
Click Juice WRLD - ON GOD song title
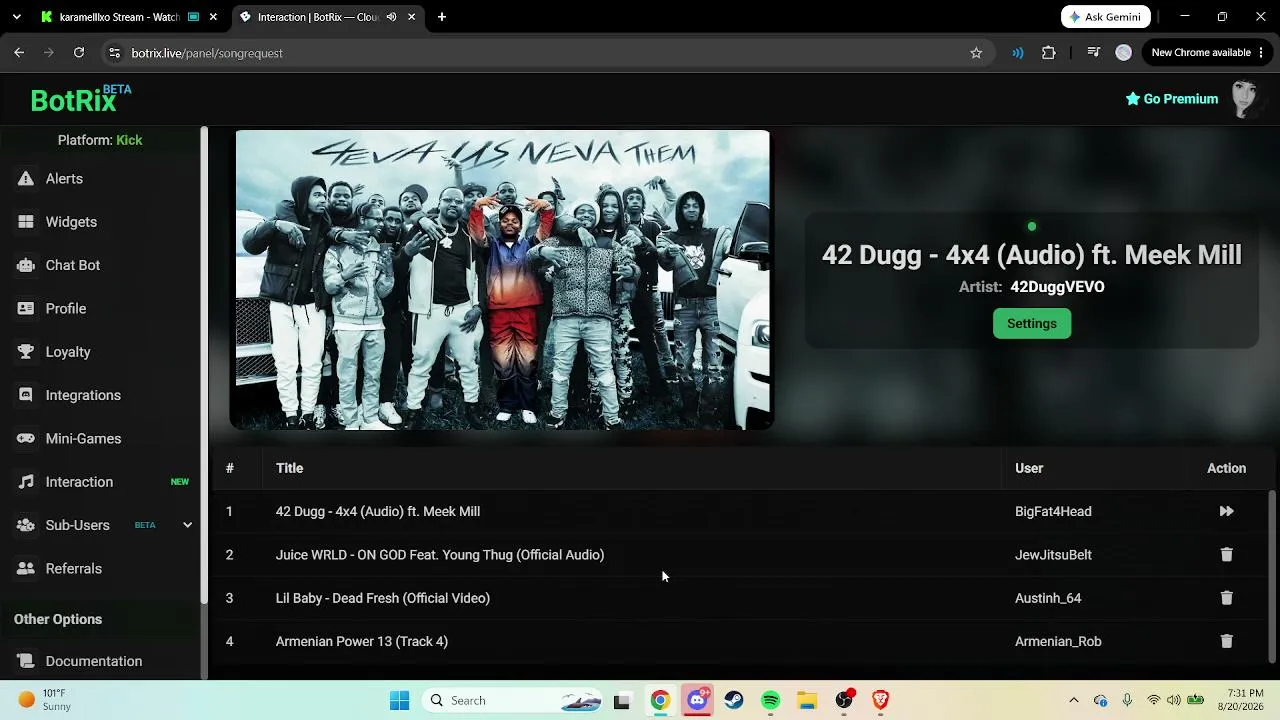pyautogui.click(x=440, y=555)
